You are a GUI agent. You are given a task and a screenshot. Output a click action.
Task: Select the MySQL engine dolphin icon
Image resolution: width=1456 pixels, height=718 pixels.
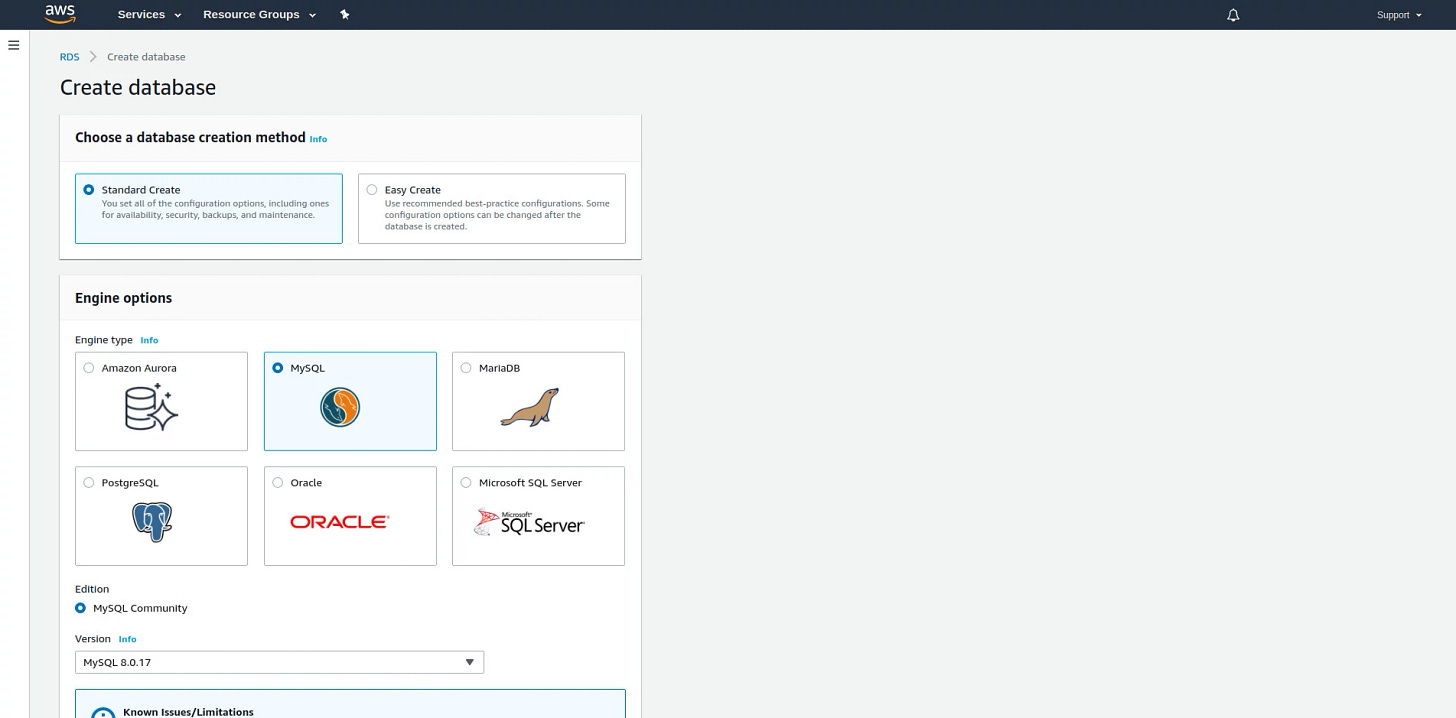pos(340,407)
